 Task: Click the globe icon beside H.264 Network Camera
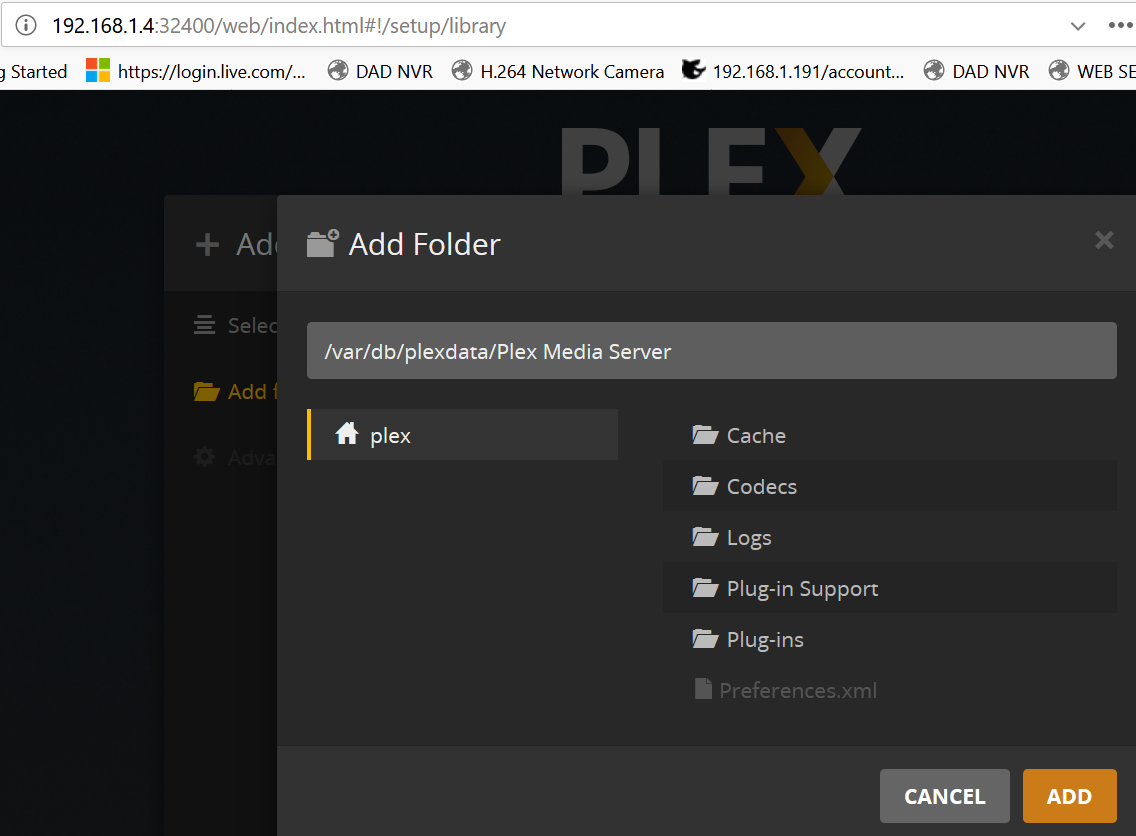[462, 70]
